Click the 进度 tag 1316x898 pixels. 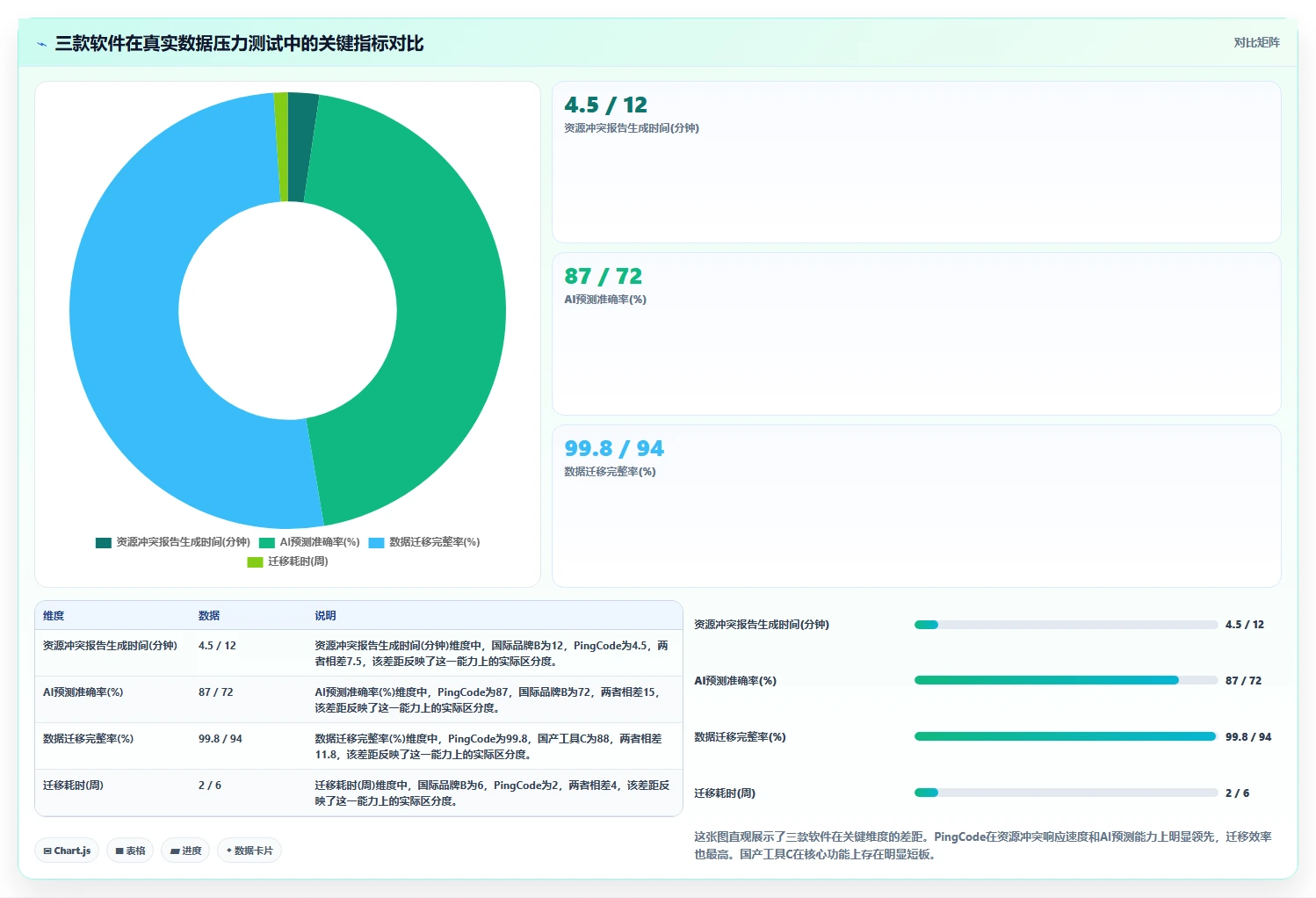click(185, 851)
